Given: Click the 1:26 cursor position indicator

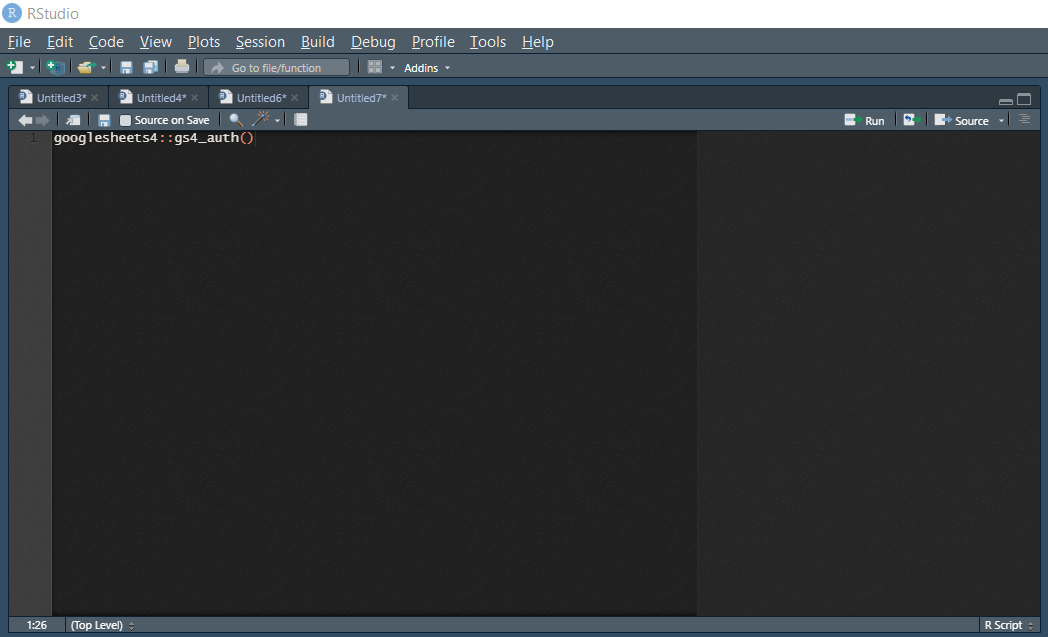Looking at the screenshot, I should [x=37, y=625].
